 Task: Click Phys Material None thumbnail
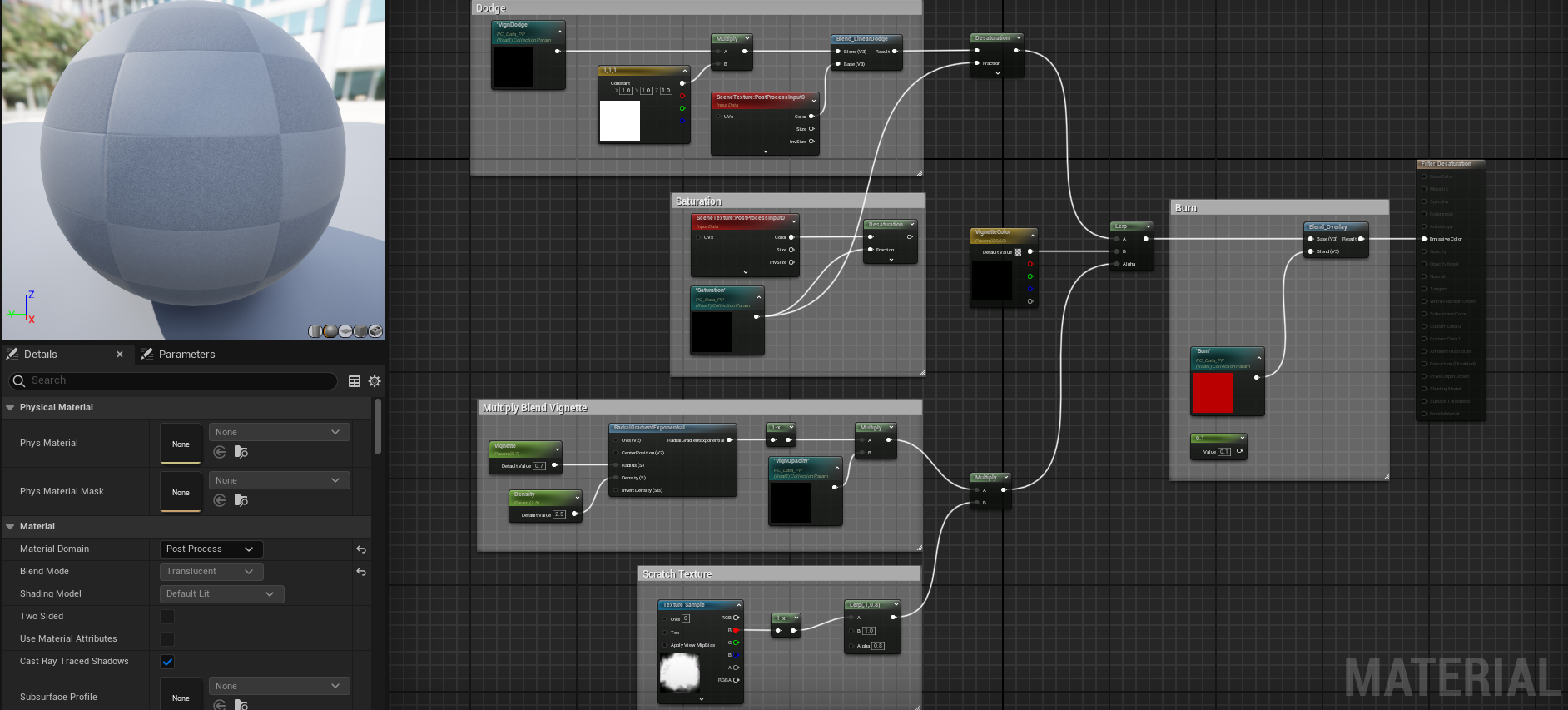tap(181, 444)
